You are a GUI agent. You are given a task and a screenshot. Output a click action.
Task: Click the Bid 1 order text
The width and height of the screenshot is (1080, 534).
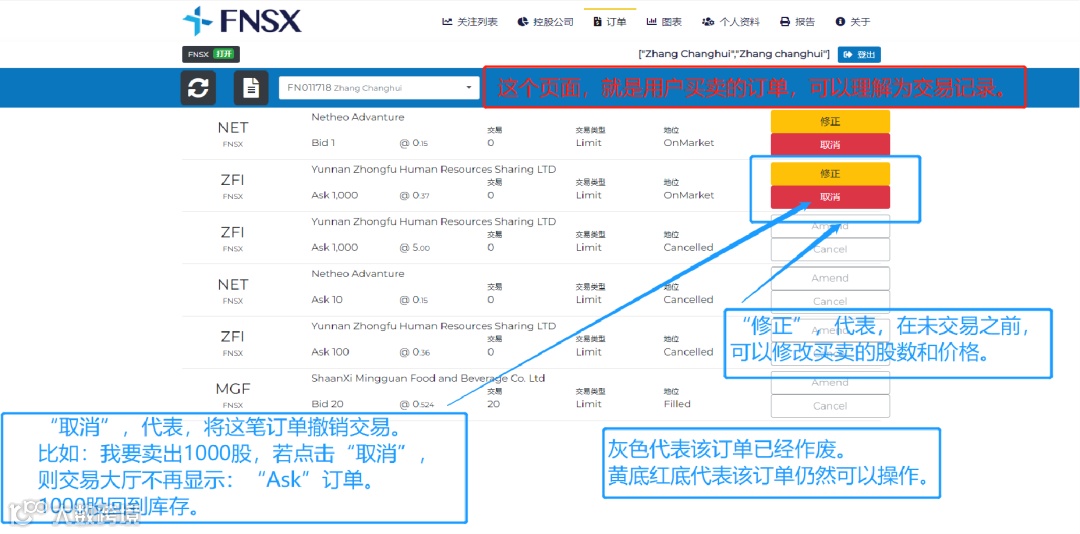[x=323, y=143]
